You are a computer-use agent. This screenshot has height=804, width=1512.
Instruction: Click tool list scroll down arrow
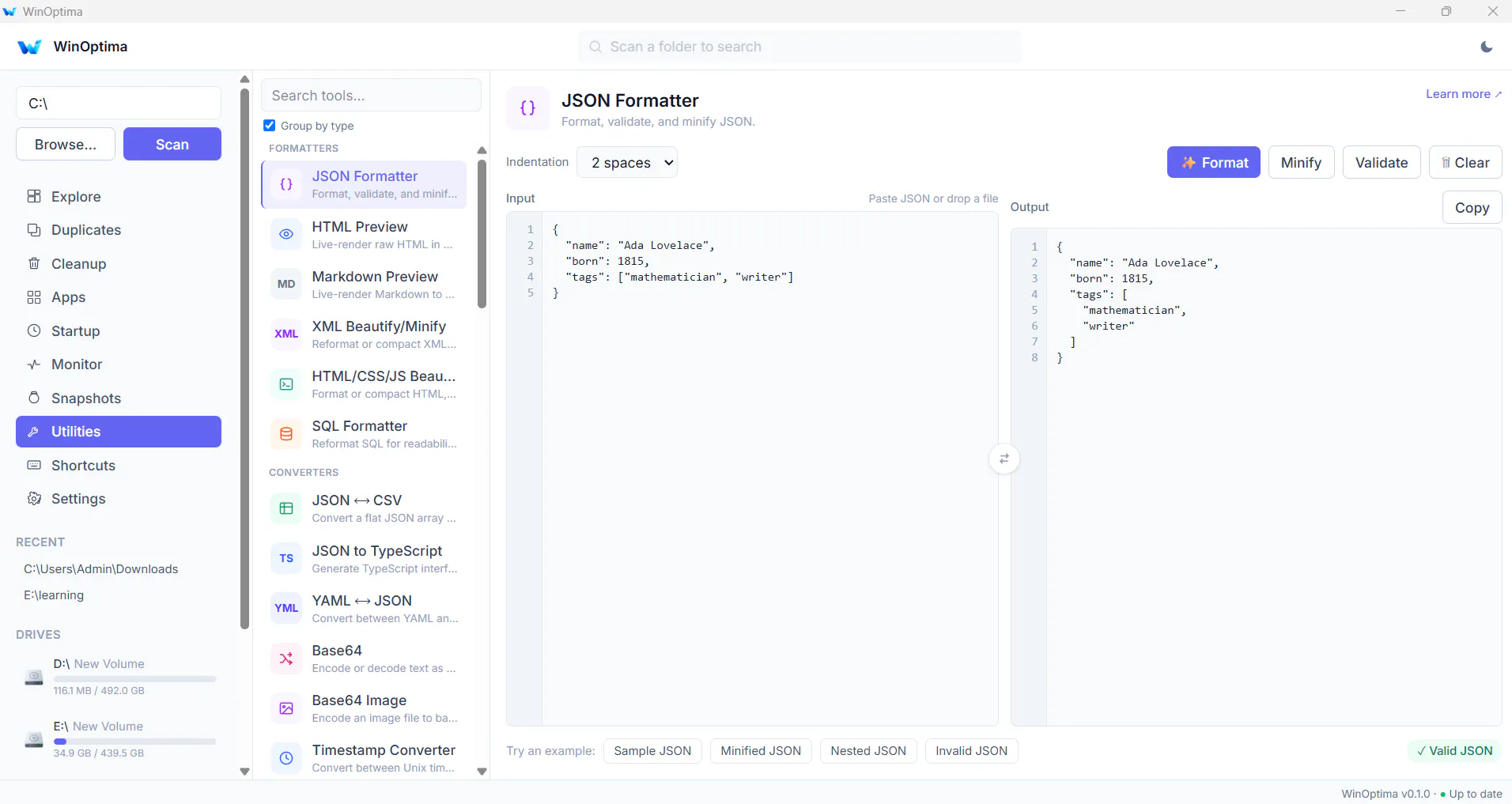point(482,772)
